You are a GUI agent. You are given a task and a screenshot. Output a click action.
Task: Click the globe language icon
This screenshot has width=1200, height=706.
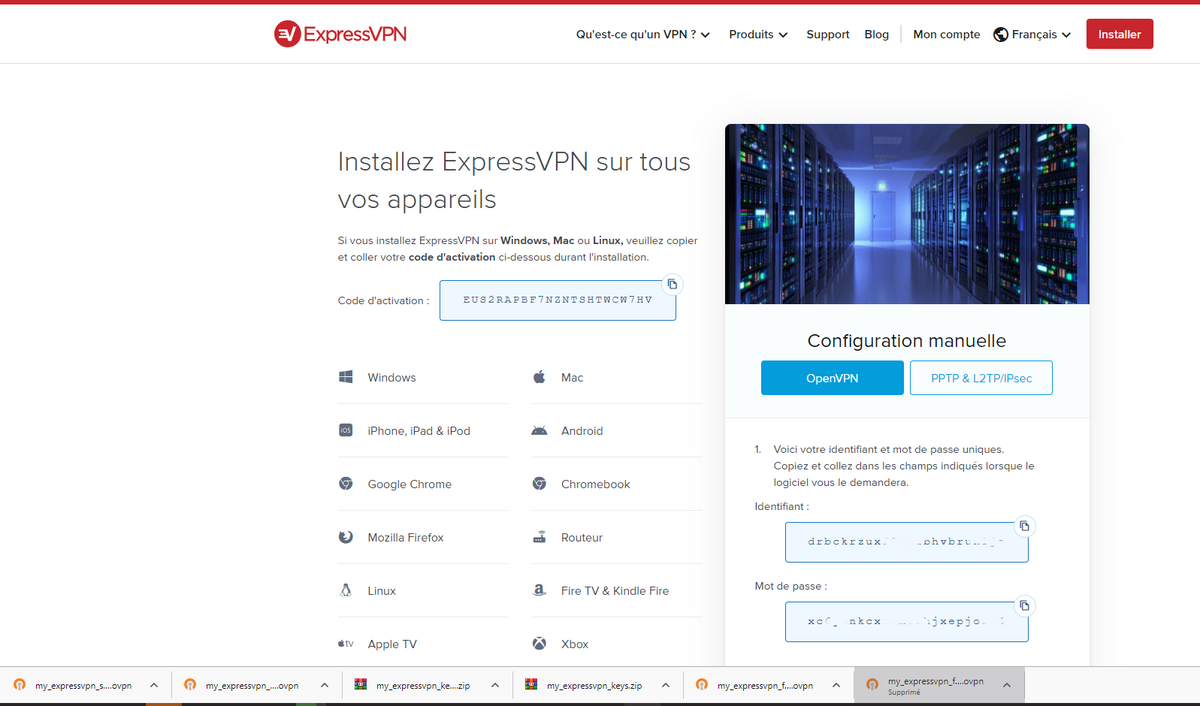pos(1000,34)
